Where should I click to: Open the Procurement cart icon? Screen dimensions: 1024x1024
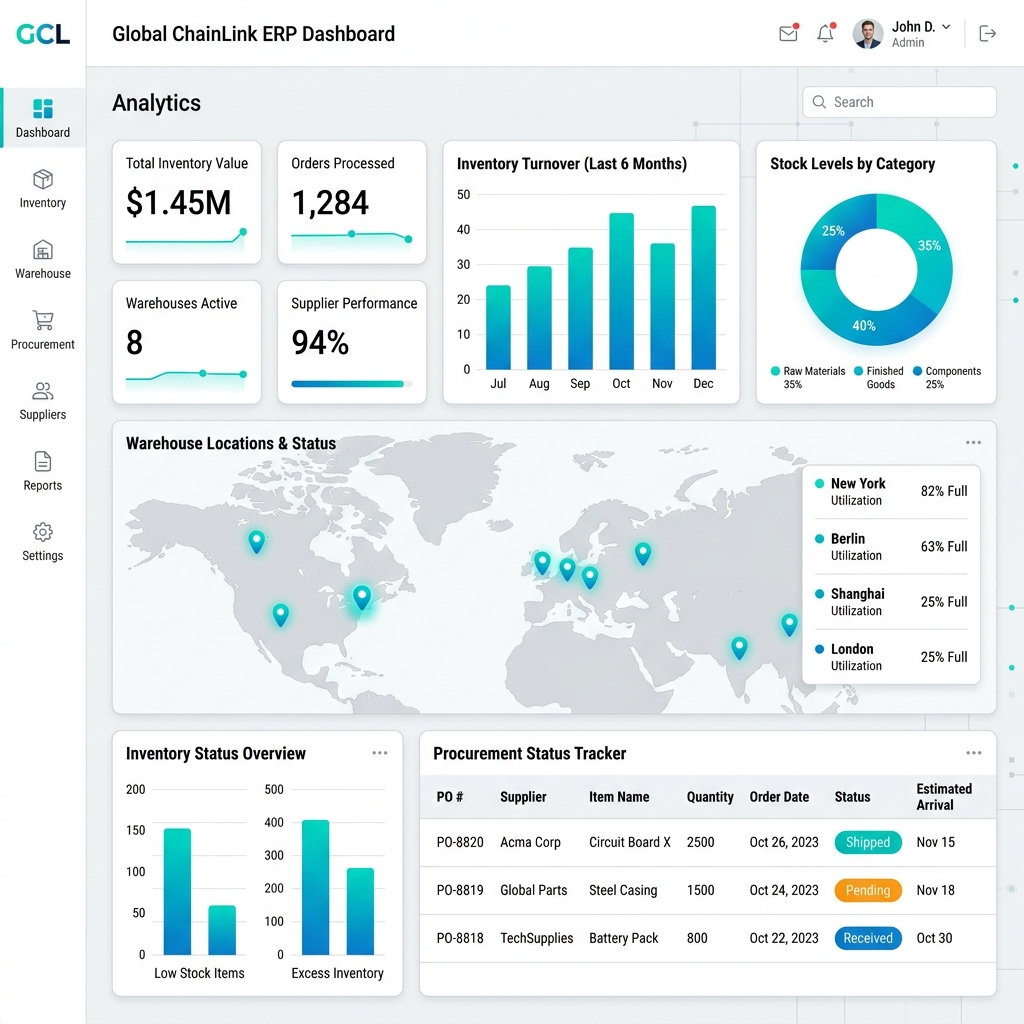[x=43, y=320]
